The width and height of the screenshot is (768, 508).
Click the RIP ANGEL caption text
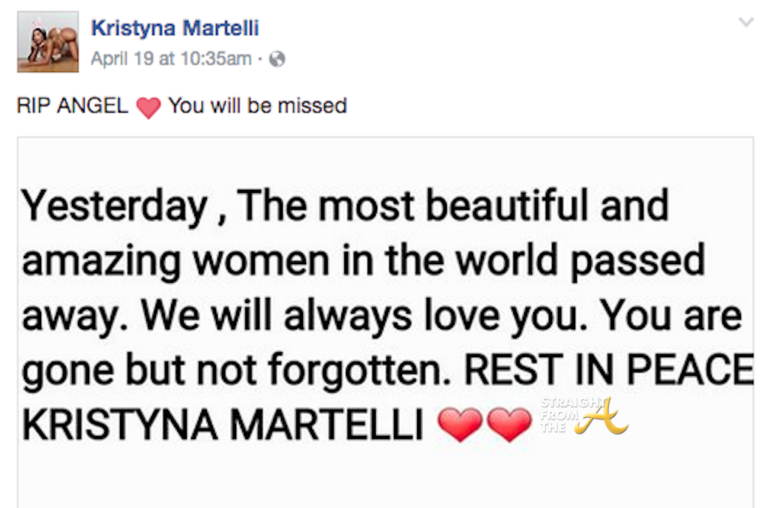click(72, 106)
